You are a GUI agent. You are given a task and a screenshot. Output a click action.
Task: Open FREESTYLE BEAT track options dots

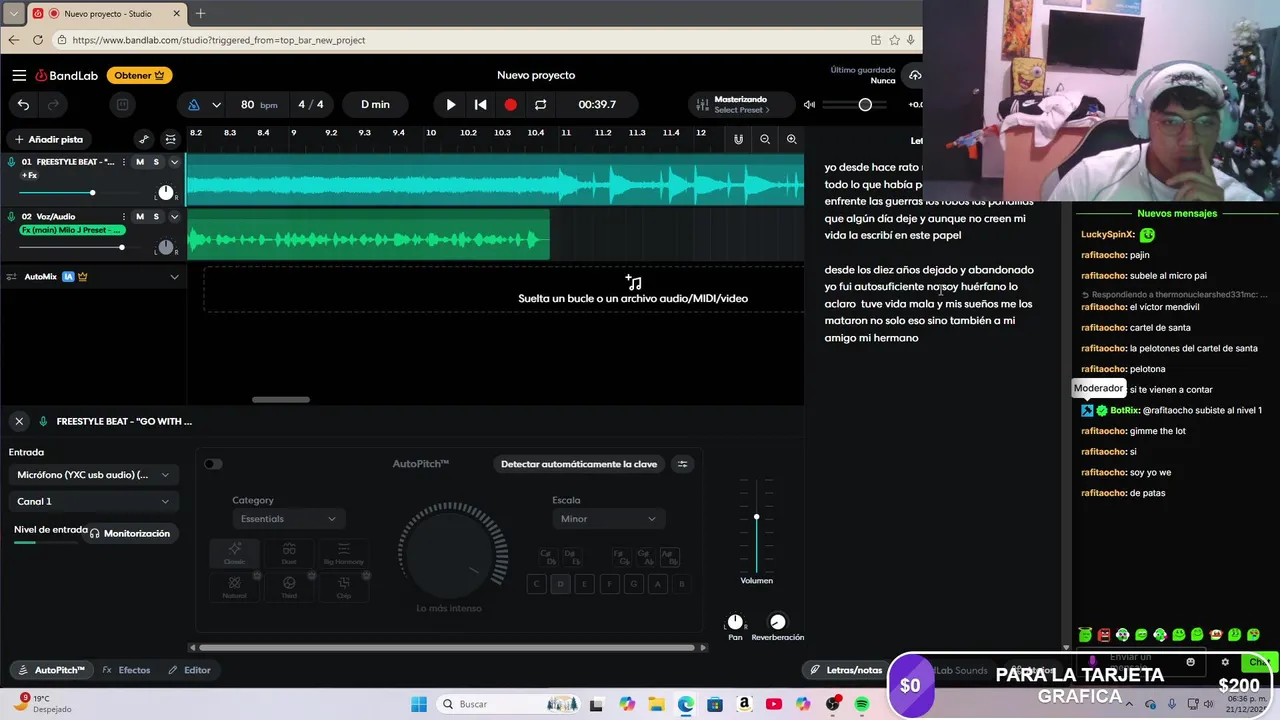point(126,162)
